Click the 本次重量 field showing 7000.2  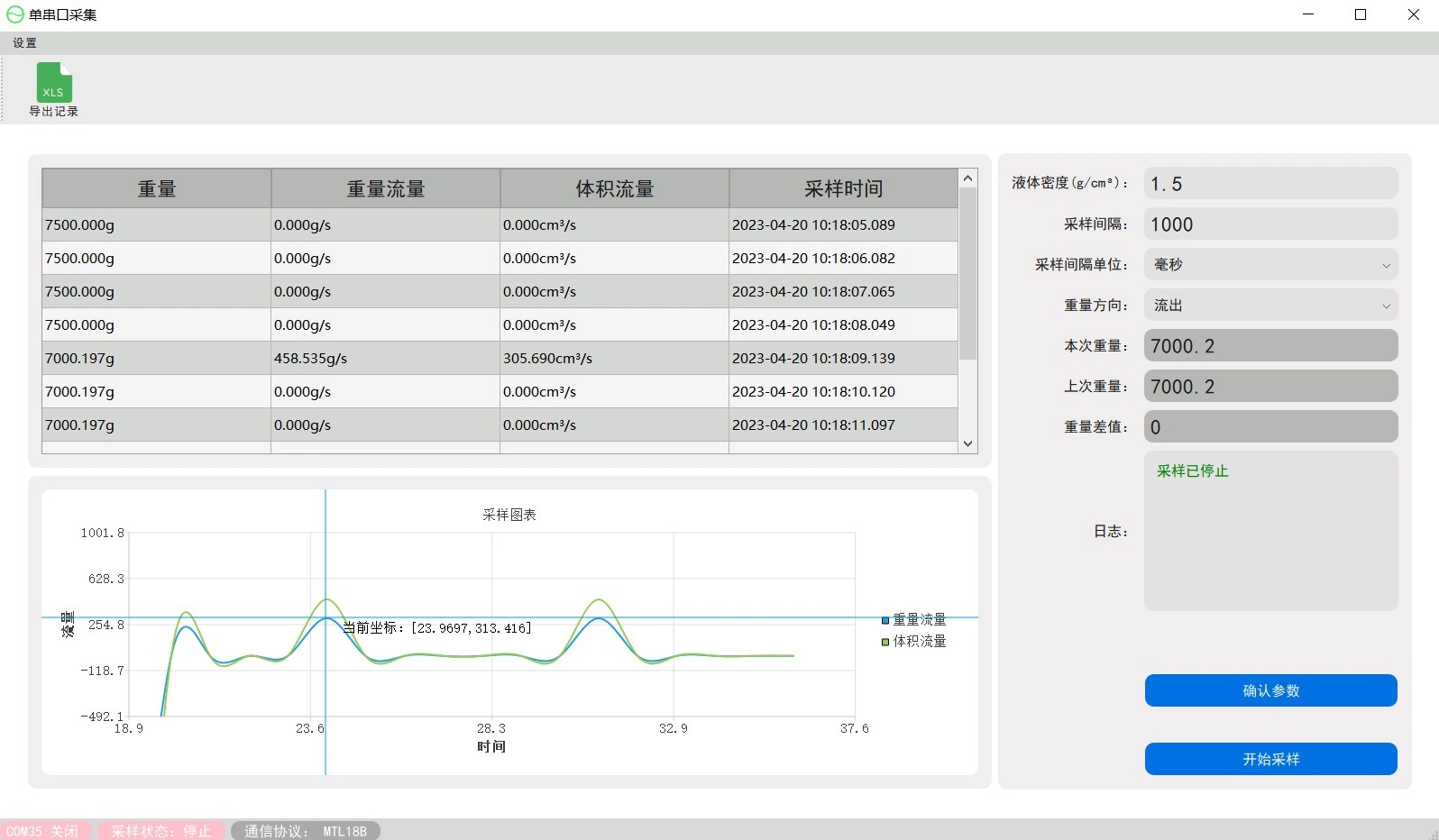click(1270, 345)
